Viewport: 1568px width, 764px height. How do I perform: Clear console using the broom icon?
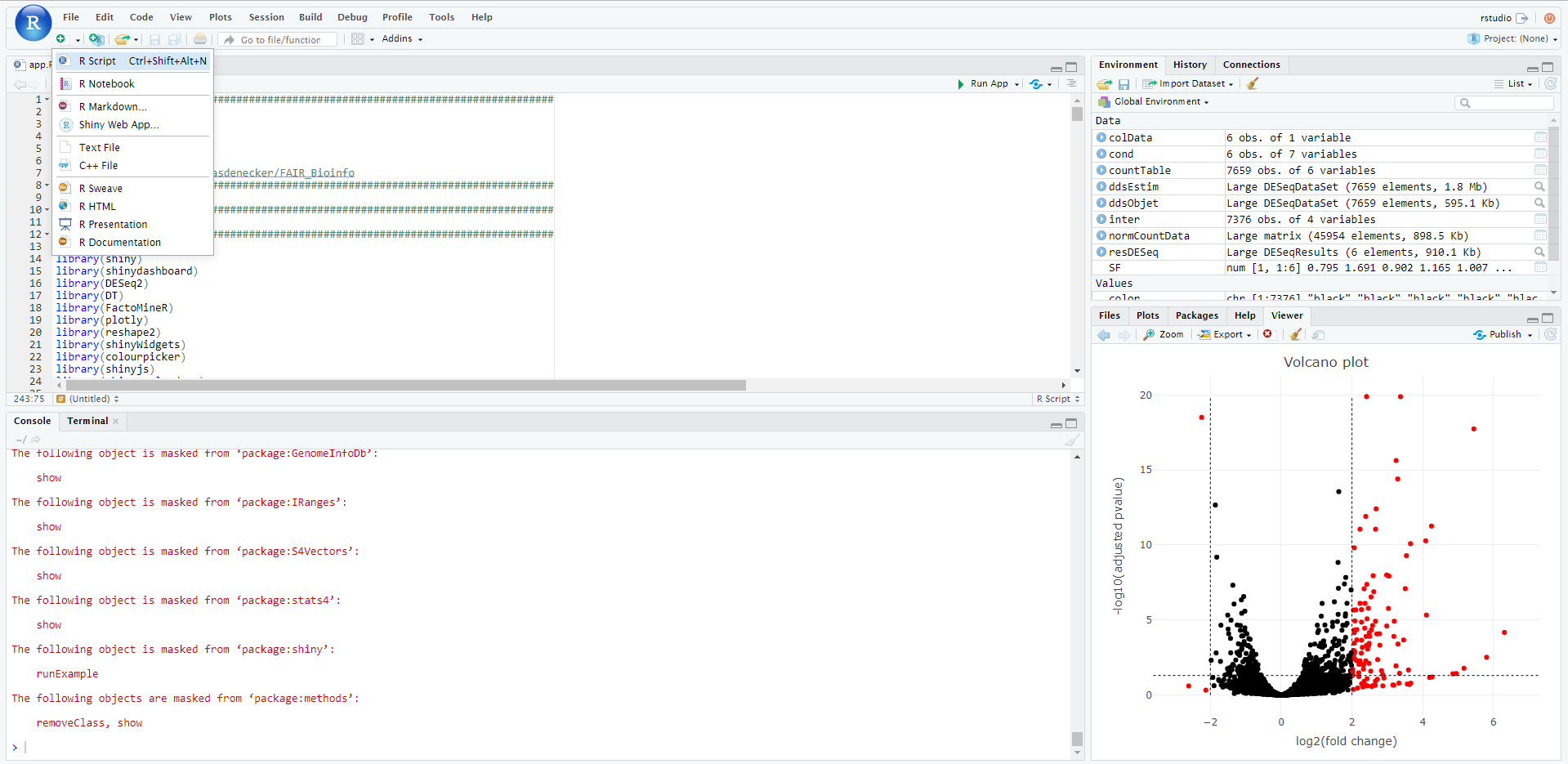(1071, 440)
